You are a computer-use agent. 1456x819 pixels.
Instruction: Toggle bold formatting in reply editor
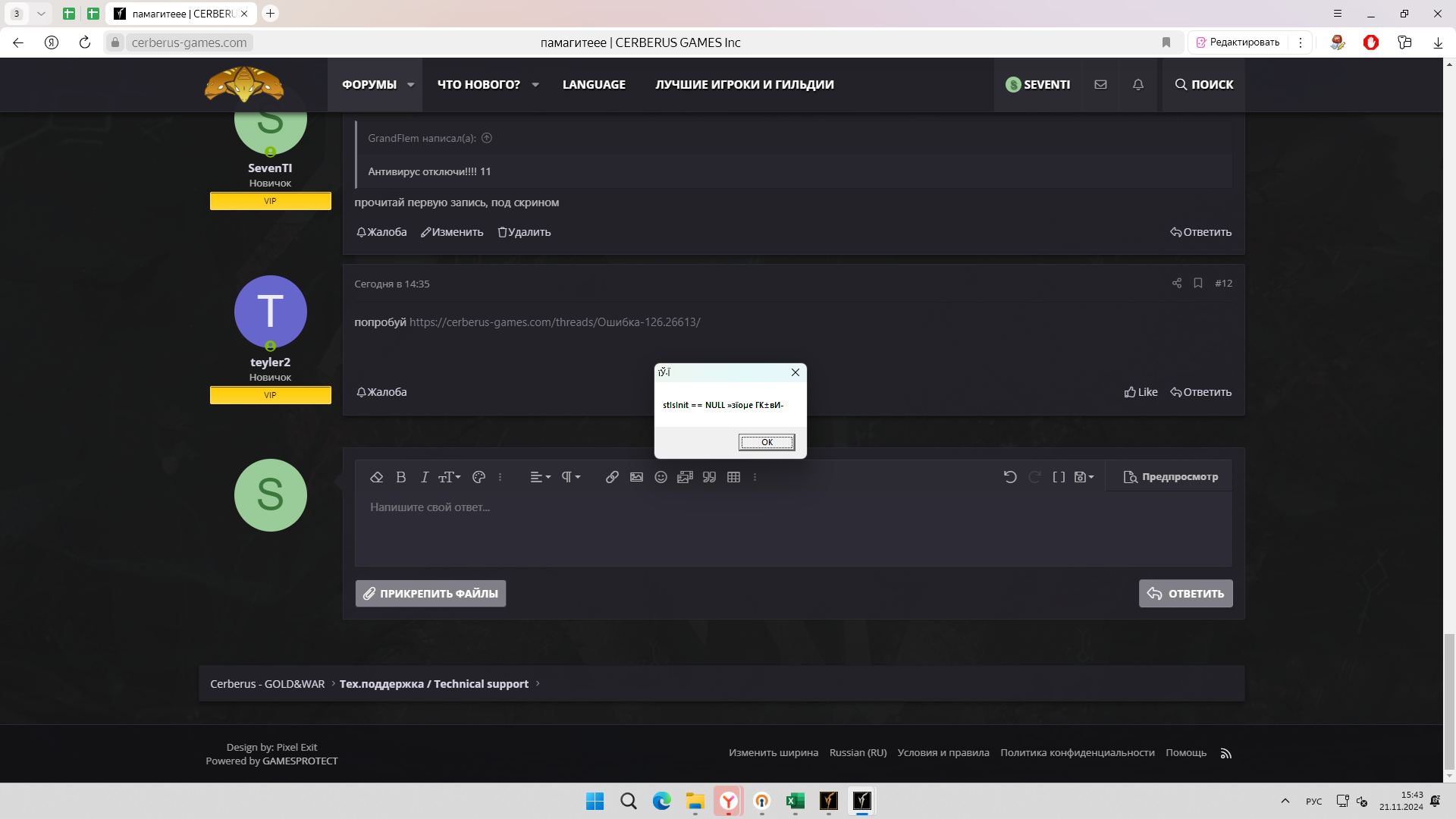point(401,477)
